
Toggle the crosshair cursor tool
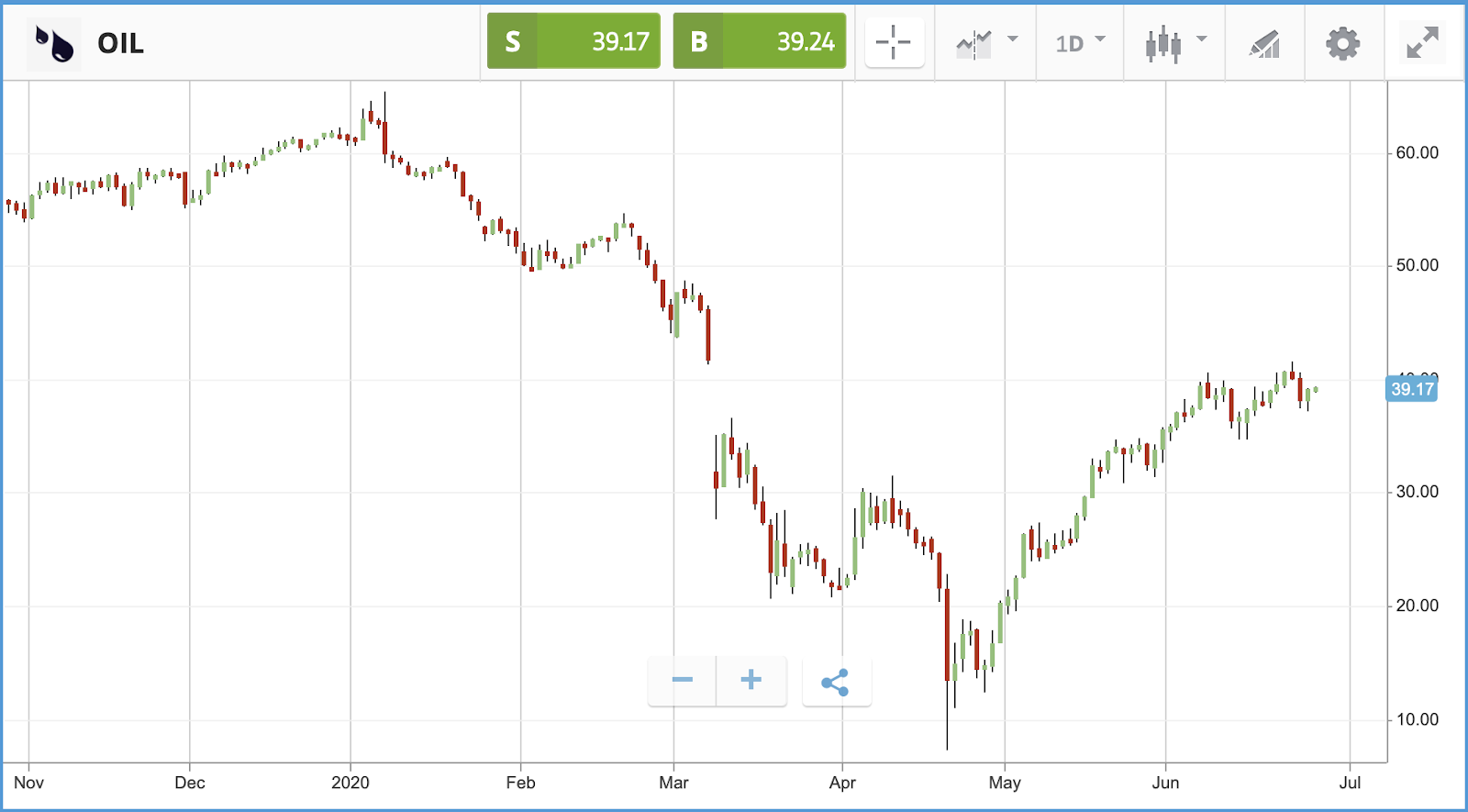coord(894,42)
